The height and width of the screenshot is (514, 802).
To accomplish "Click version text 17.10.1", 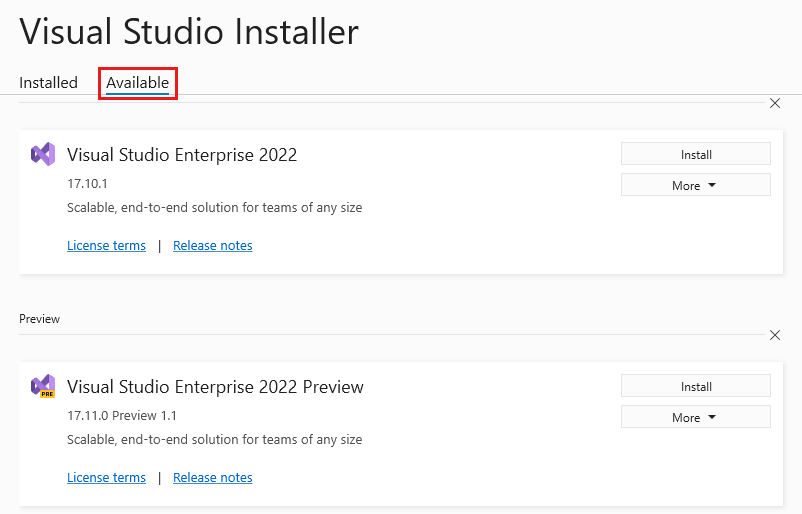I will tap(87, 184).
